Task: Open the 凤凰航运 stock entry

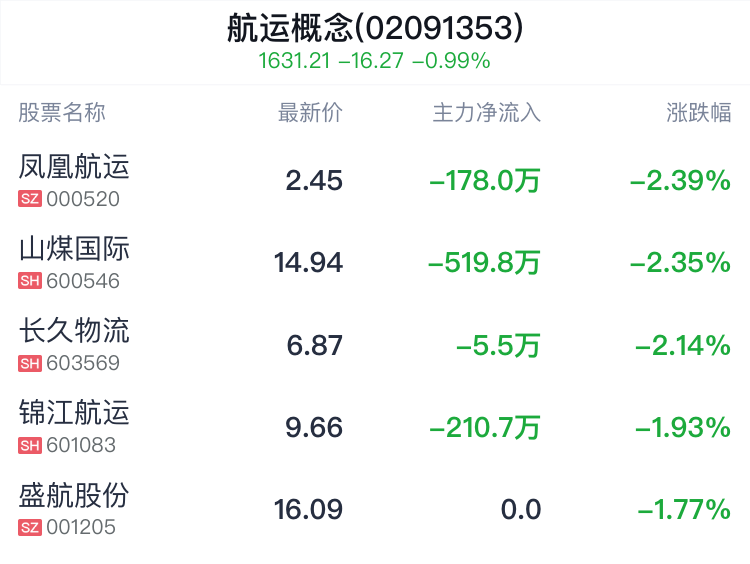Action: click(375, 180)
